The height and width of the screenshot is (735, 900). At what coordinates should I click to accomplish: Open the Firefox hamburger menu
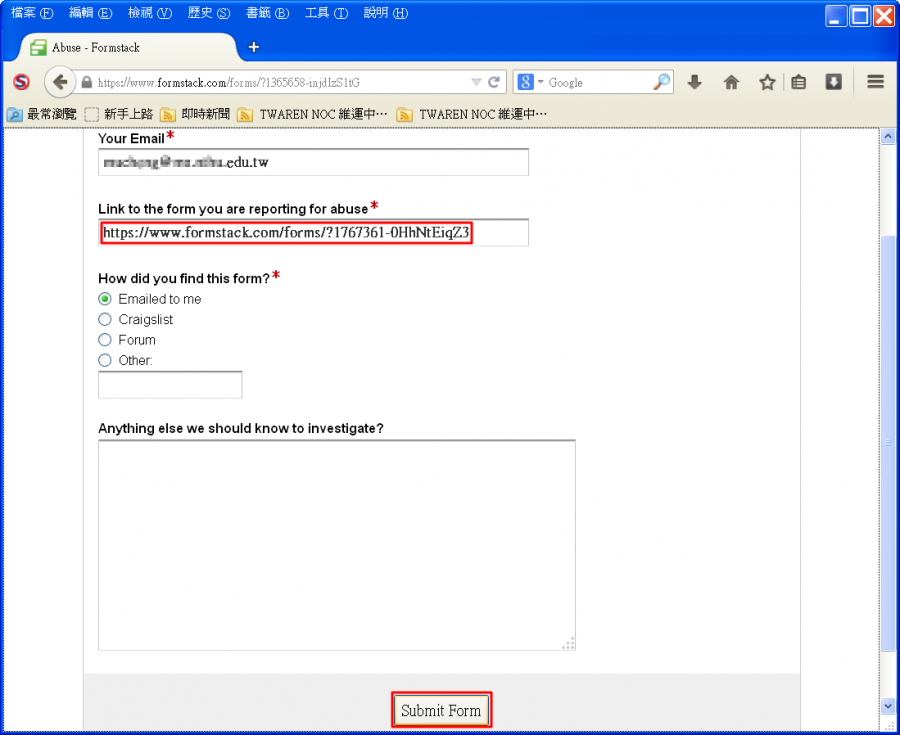click(876, 83)
